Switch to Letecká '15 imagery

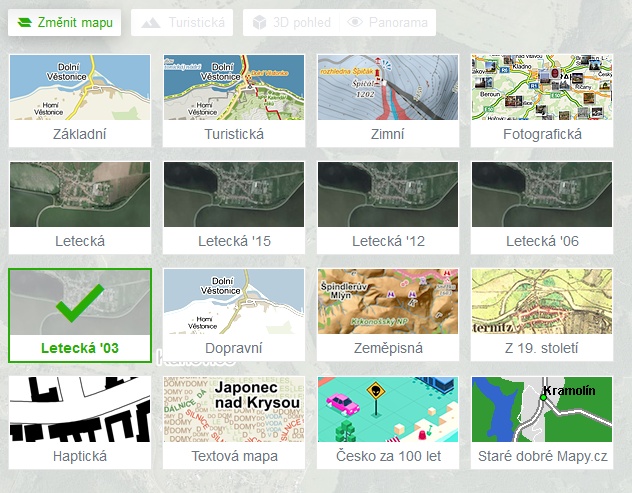234,207
